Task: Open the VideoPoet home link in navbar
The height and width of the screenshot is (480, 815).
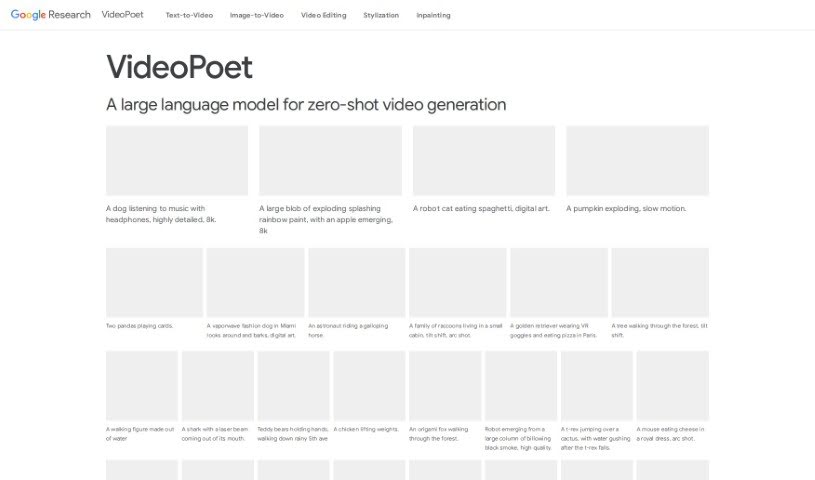Action: (123, 15)
